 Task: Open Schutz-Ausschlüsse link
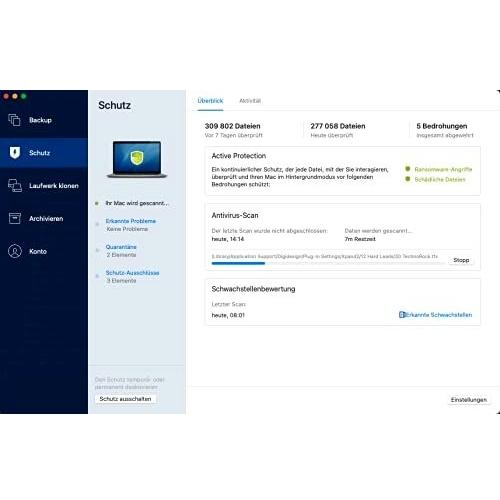click(x=132, y=273)
